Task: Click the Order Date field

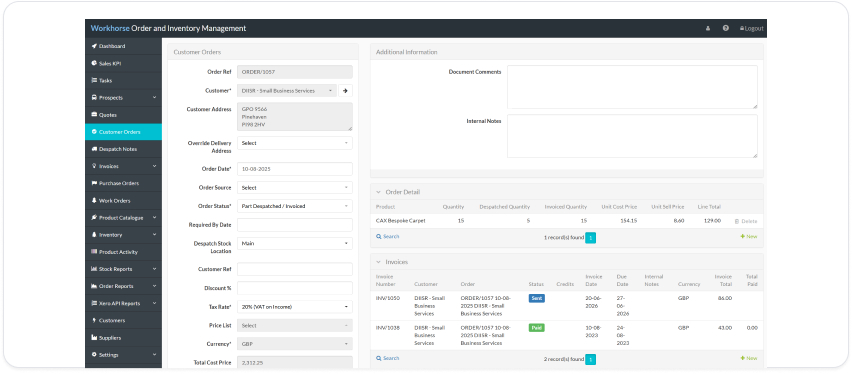Action: click(295, 169)
